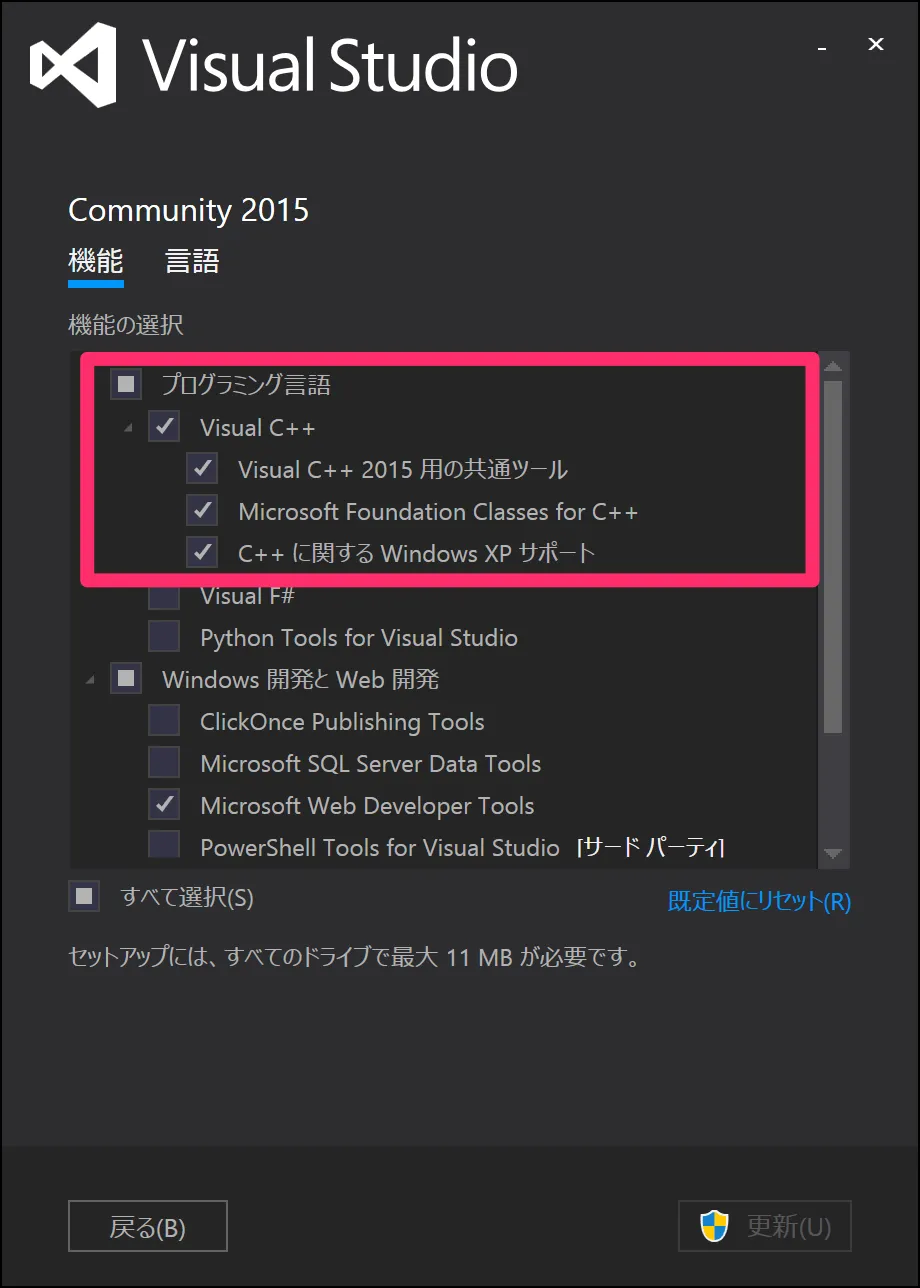Click the UAC shield icon on the Update button
Viewport: 920px width, 1288px height.
click(x=714, y=1225)
